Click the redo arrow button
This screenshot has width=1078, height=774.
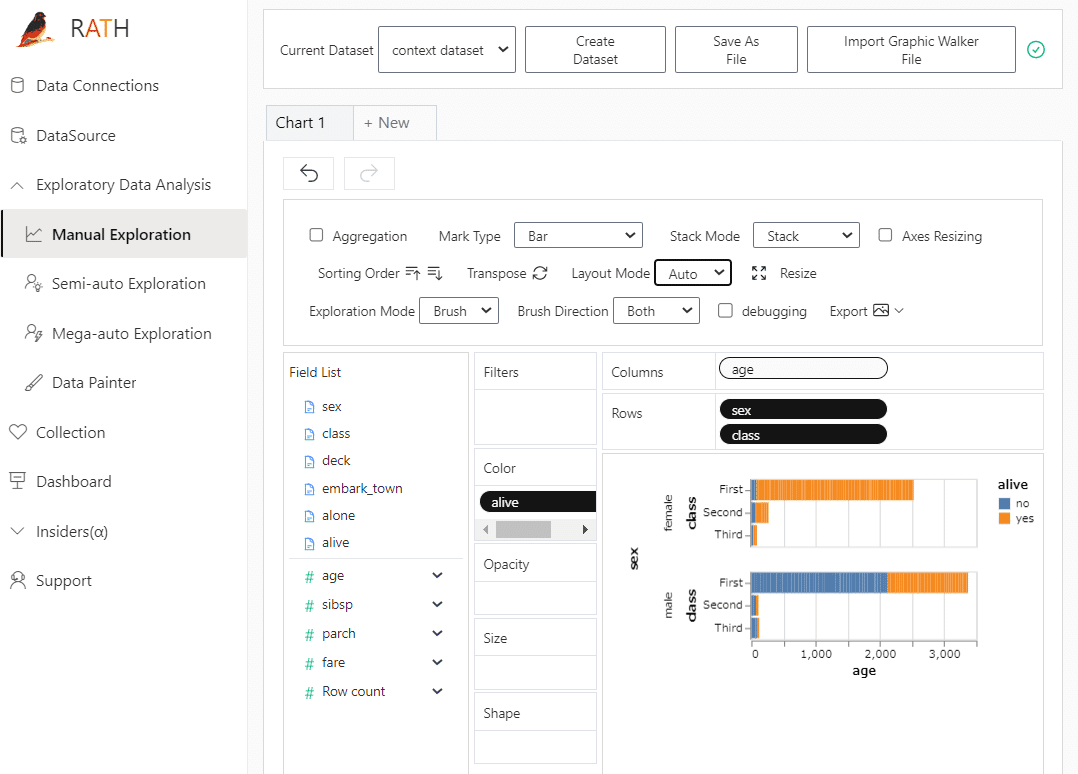tap(369, 173)
